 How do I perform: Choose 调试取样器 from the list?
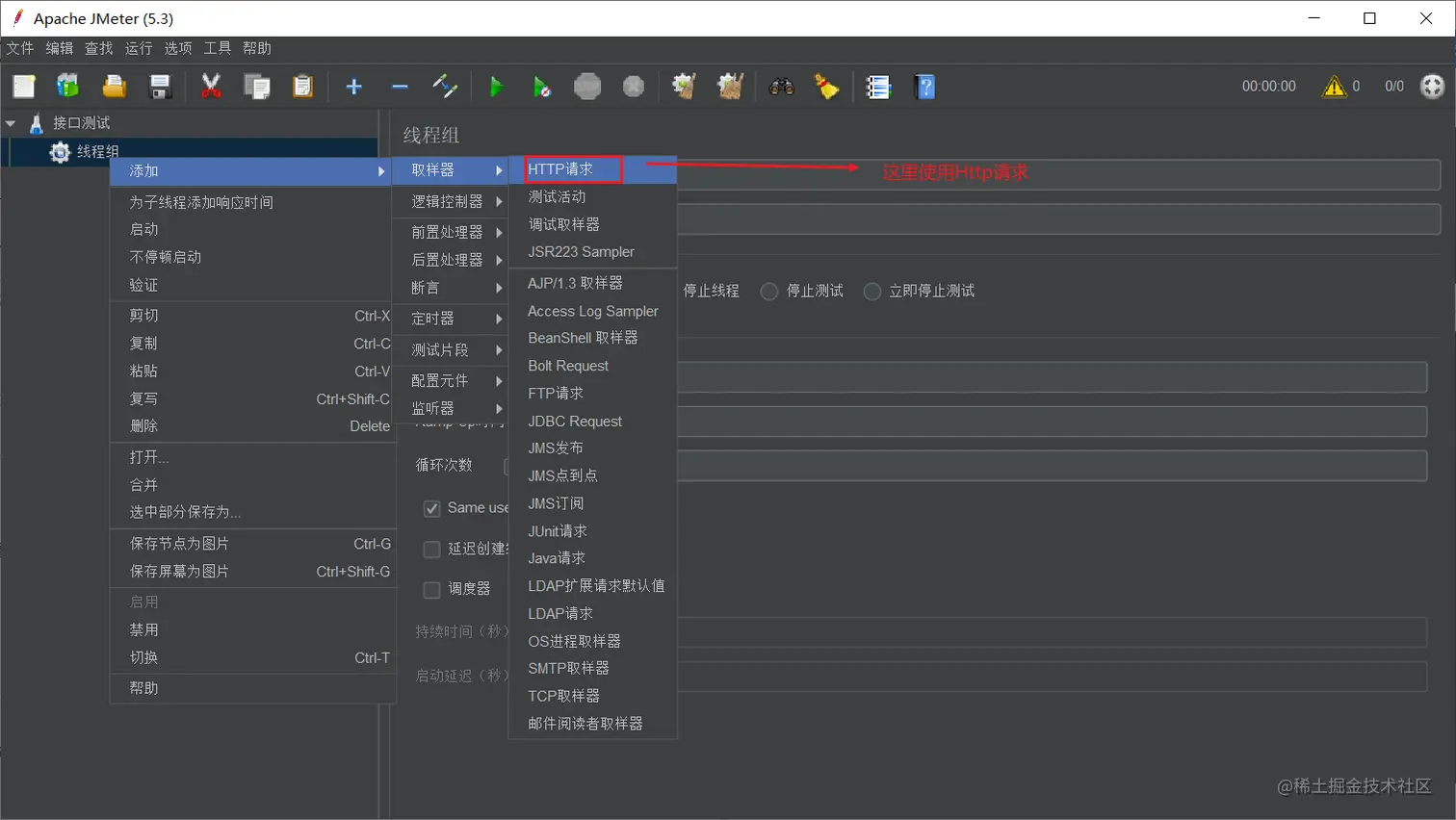593,224
